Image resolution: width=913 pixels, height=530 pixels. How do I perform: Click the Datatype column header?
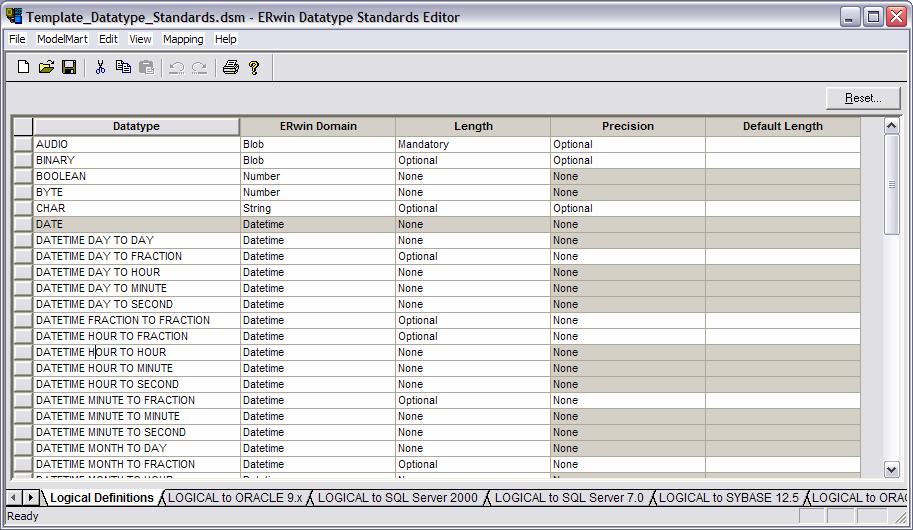[136, 126]
